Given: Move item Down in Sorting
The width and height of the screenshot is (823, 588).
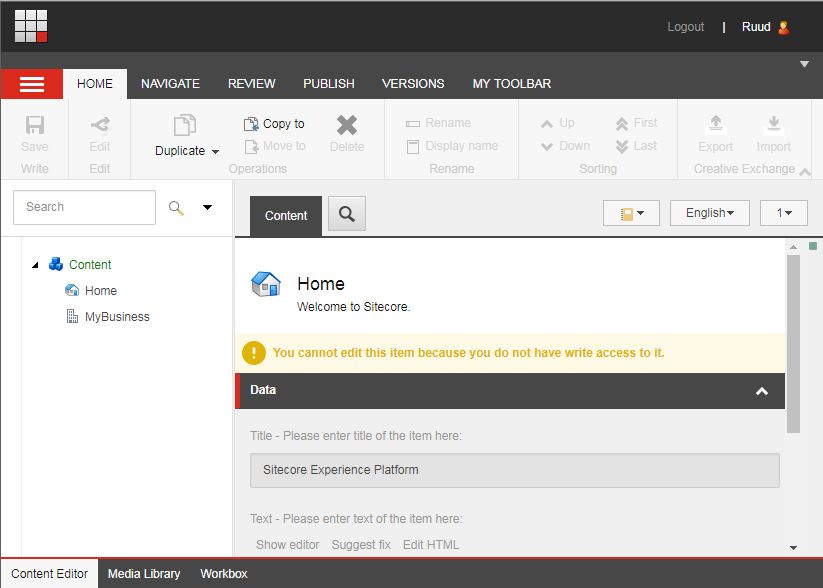Looking at the screenshot, I should [x=565, y=146].
